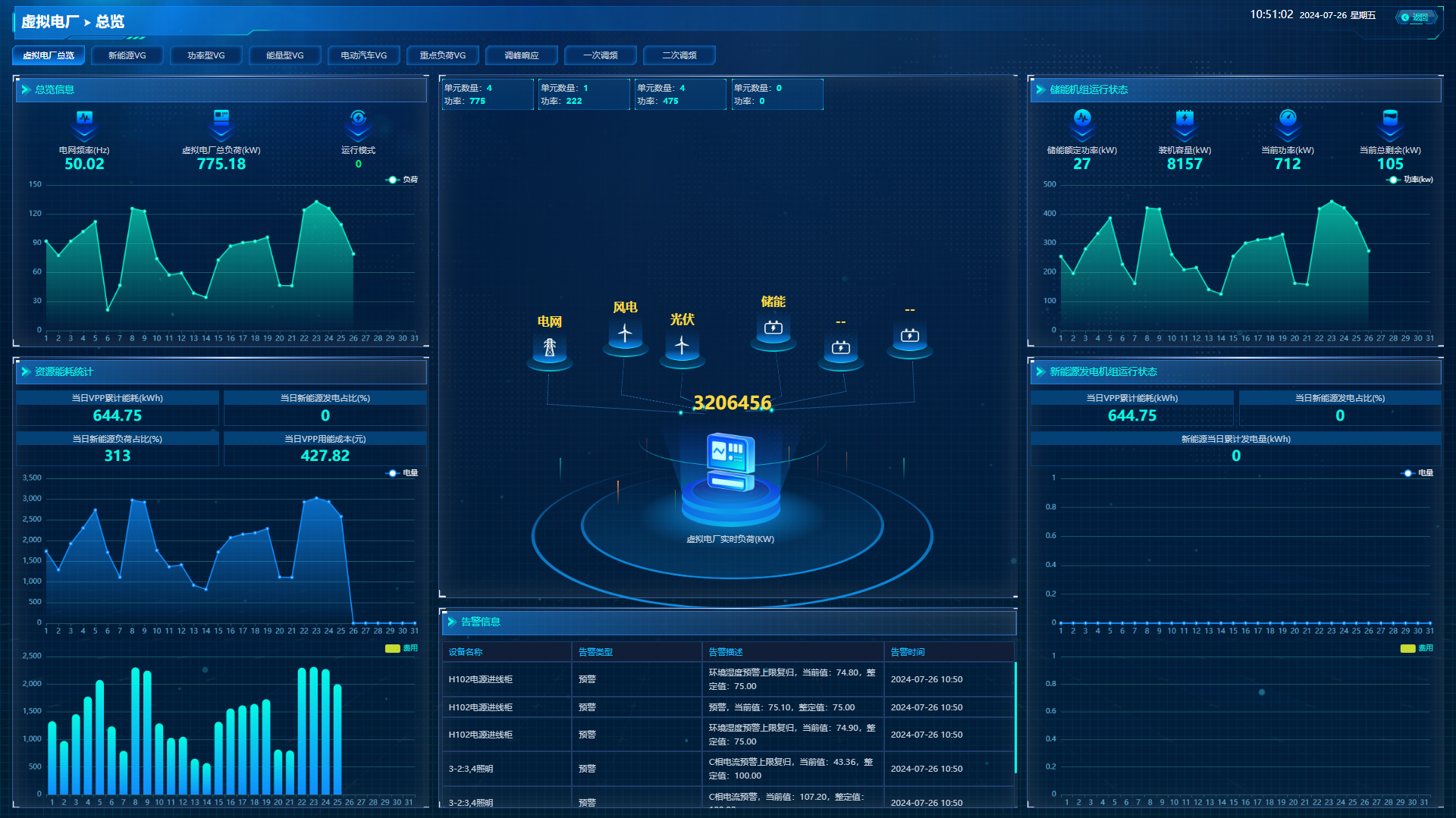Switch to the 新能源VG tab

(x=127, y=55)
